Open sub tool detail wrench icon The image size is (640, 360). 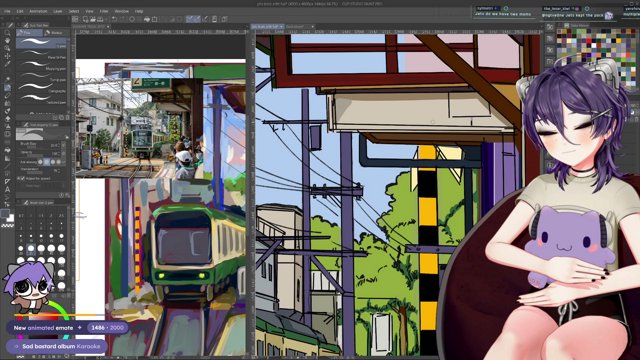[67, 194]
